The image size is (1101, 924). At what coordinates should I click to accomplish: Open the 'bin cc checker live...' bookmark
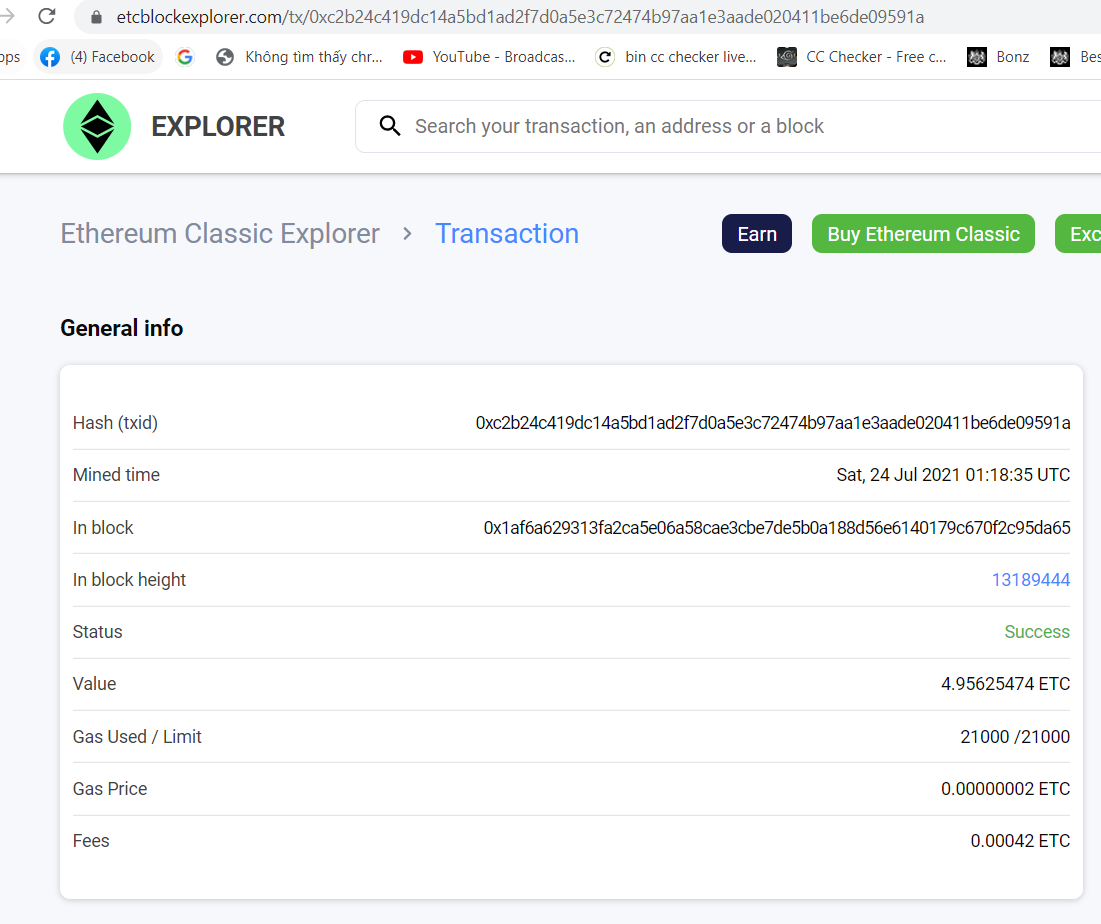tap(676, 57)
